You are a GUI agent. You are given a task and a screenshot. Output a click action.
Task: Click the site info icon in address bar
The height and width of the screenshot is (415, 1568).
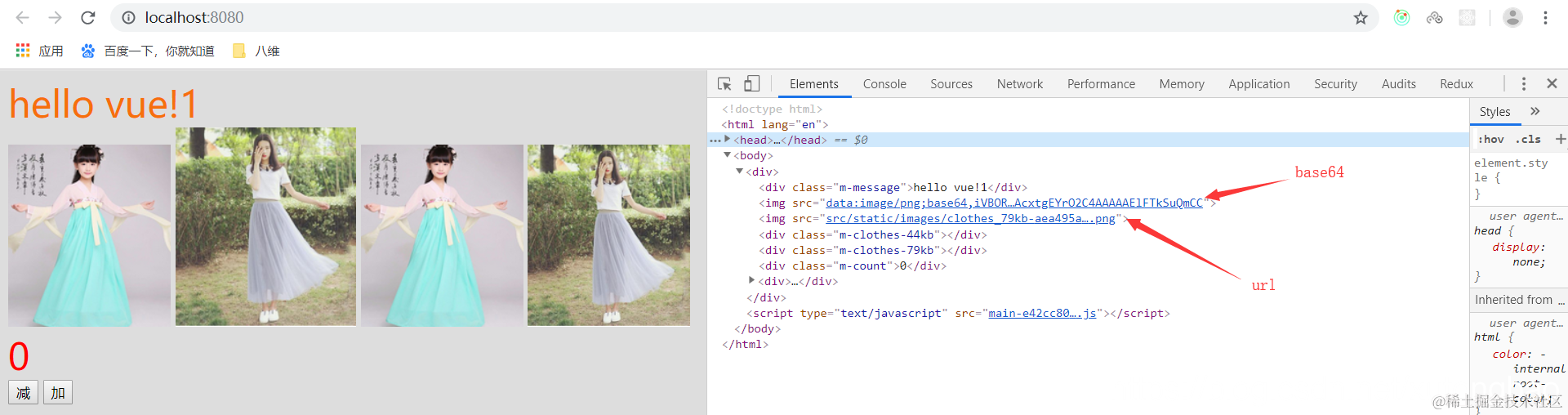(128, 17)
